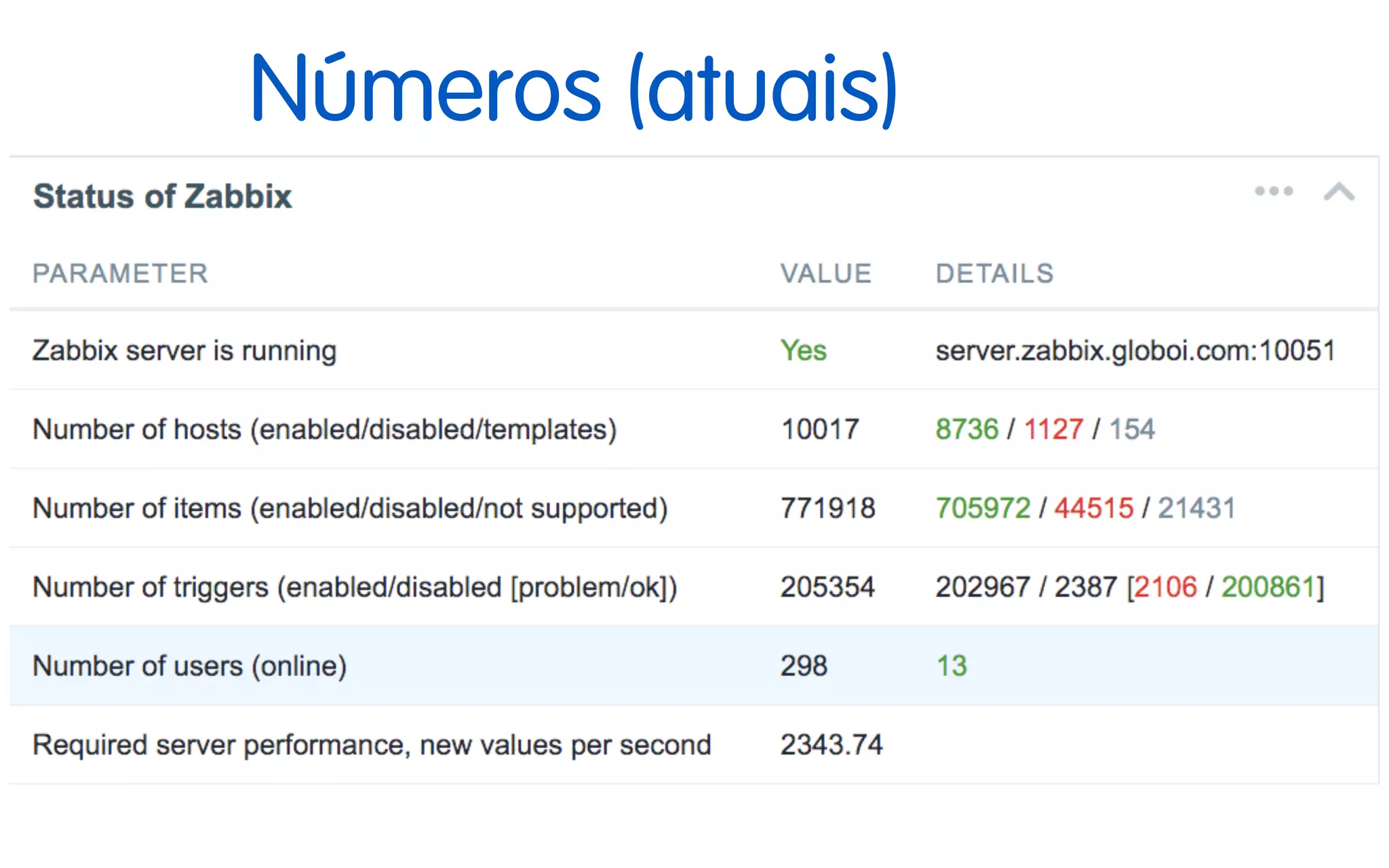Click disabled items count 44515
This screenshot has width=1389, height=868.
pyautogui.click(x=1093, y=508)
